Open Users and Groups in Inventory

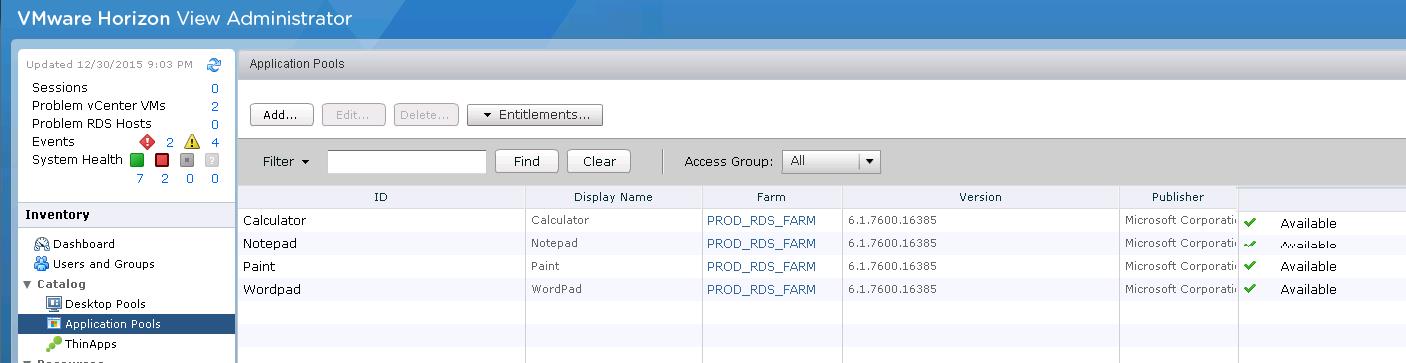[94, 264]
